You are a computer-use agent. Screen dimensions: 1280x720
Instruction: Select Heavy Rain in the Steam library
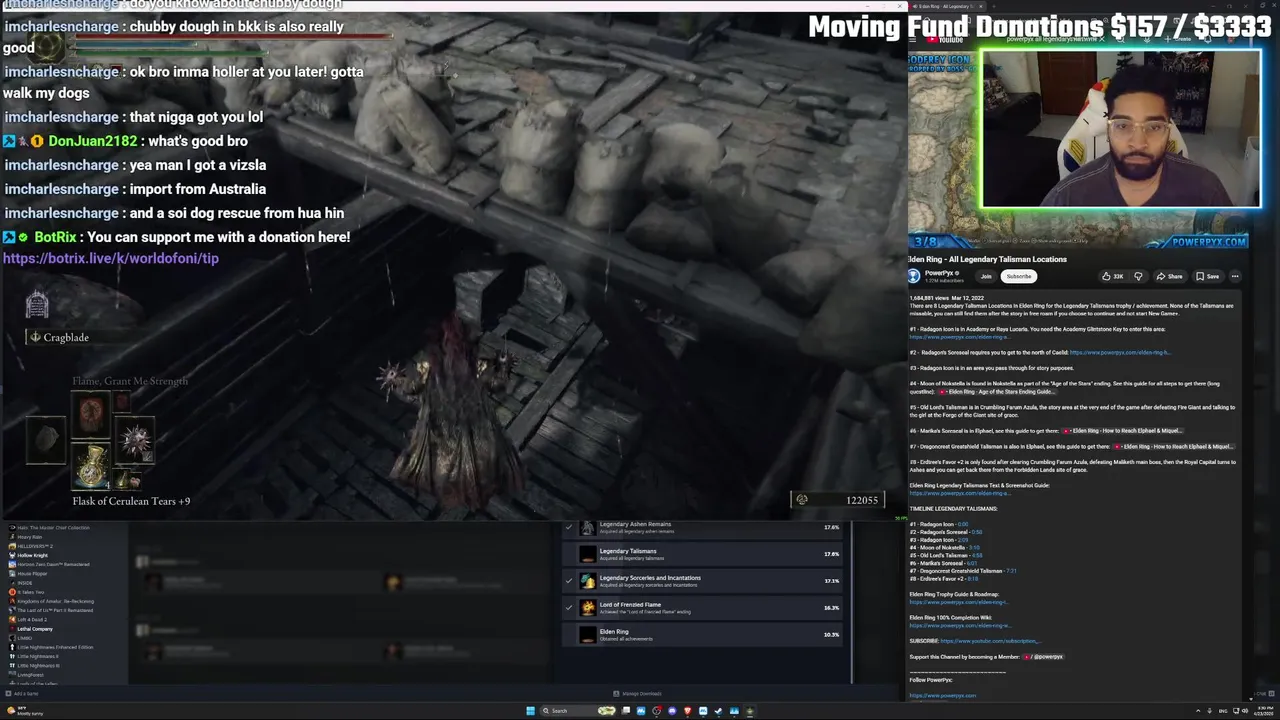(30, 537)
